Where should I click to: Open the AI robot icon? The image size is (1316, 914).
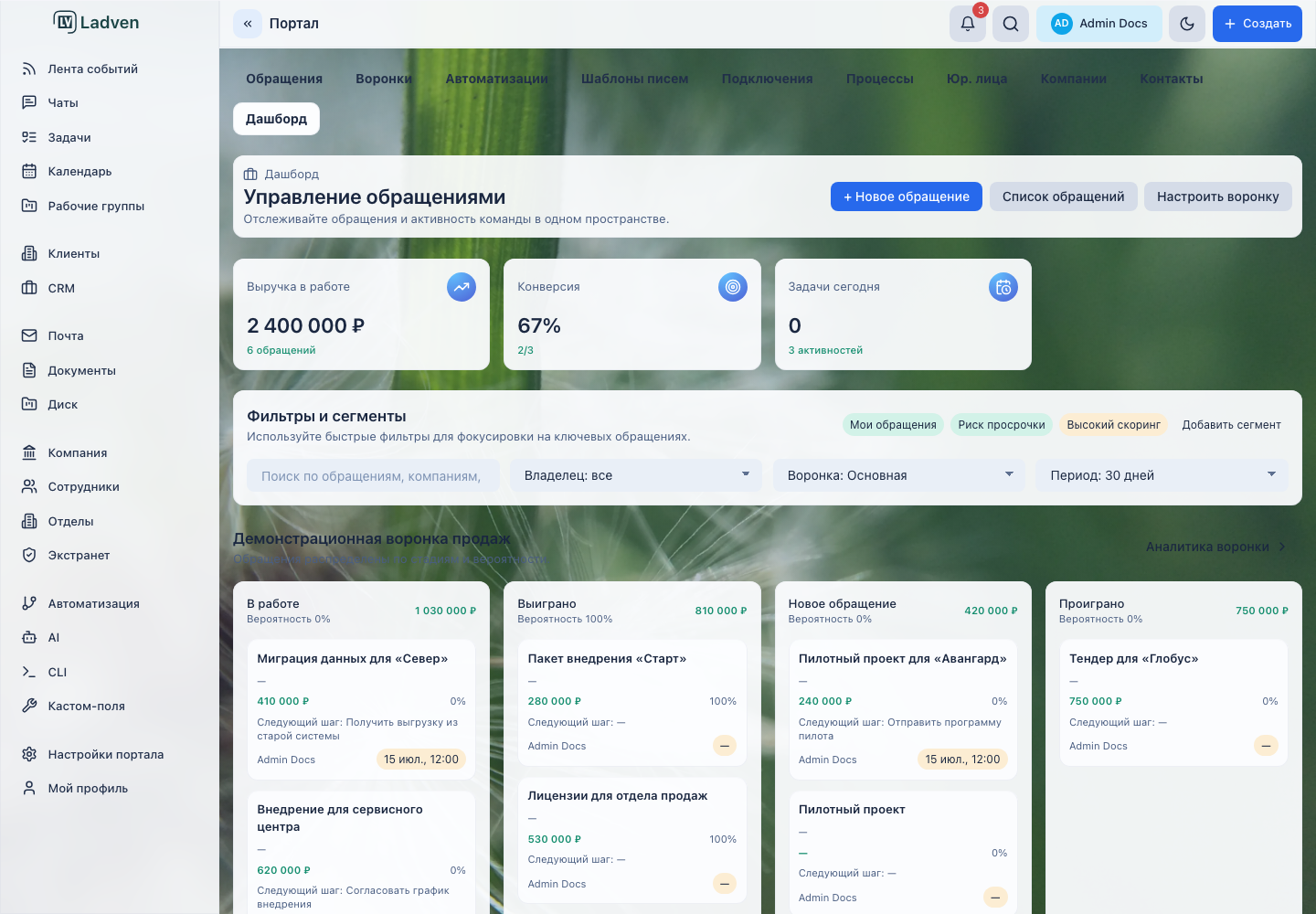pyautogui.click(x=29, y=637)
